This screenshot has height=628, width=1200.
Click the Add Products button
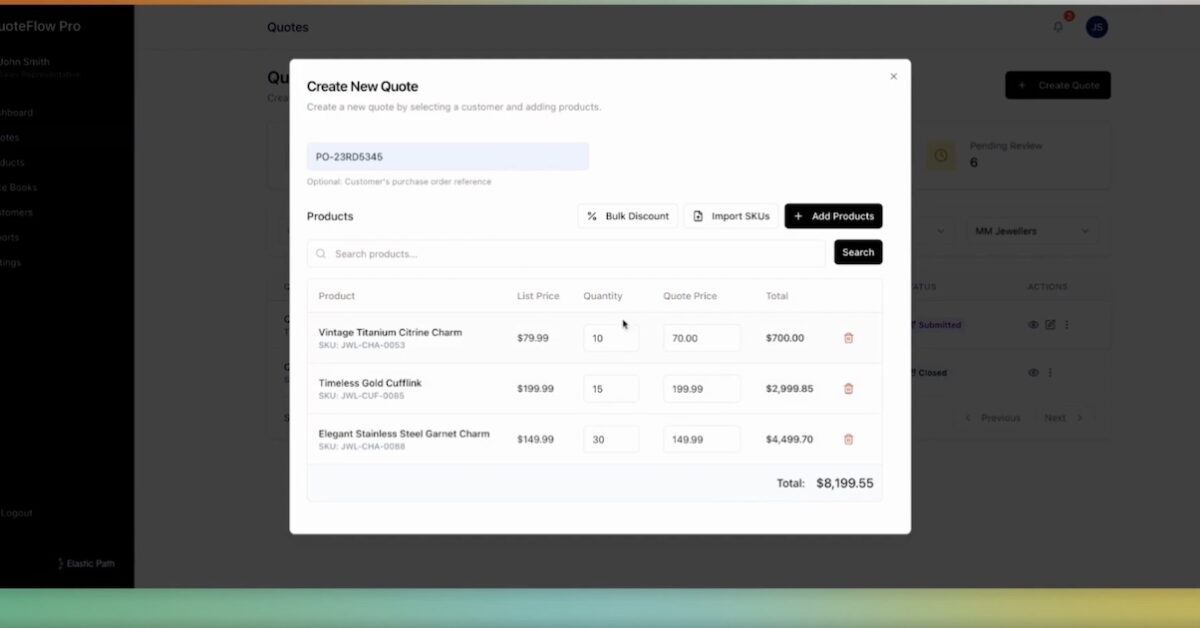point(833,216)
